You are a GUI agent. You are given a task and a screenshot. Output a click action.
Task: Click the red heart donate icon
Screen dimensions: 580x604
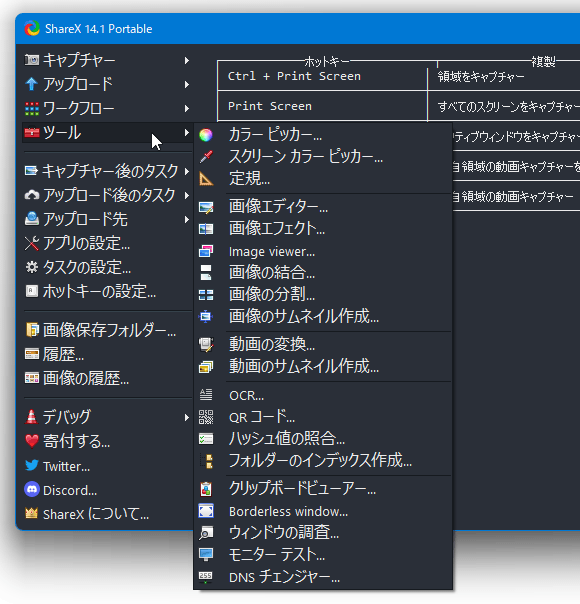32,441
